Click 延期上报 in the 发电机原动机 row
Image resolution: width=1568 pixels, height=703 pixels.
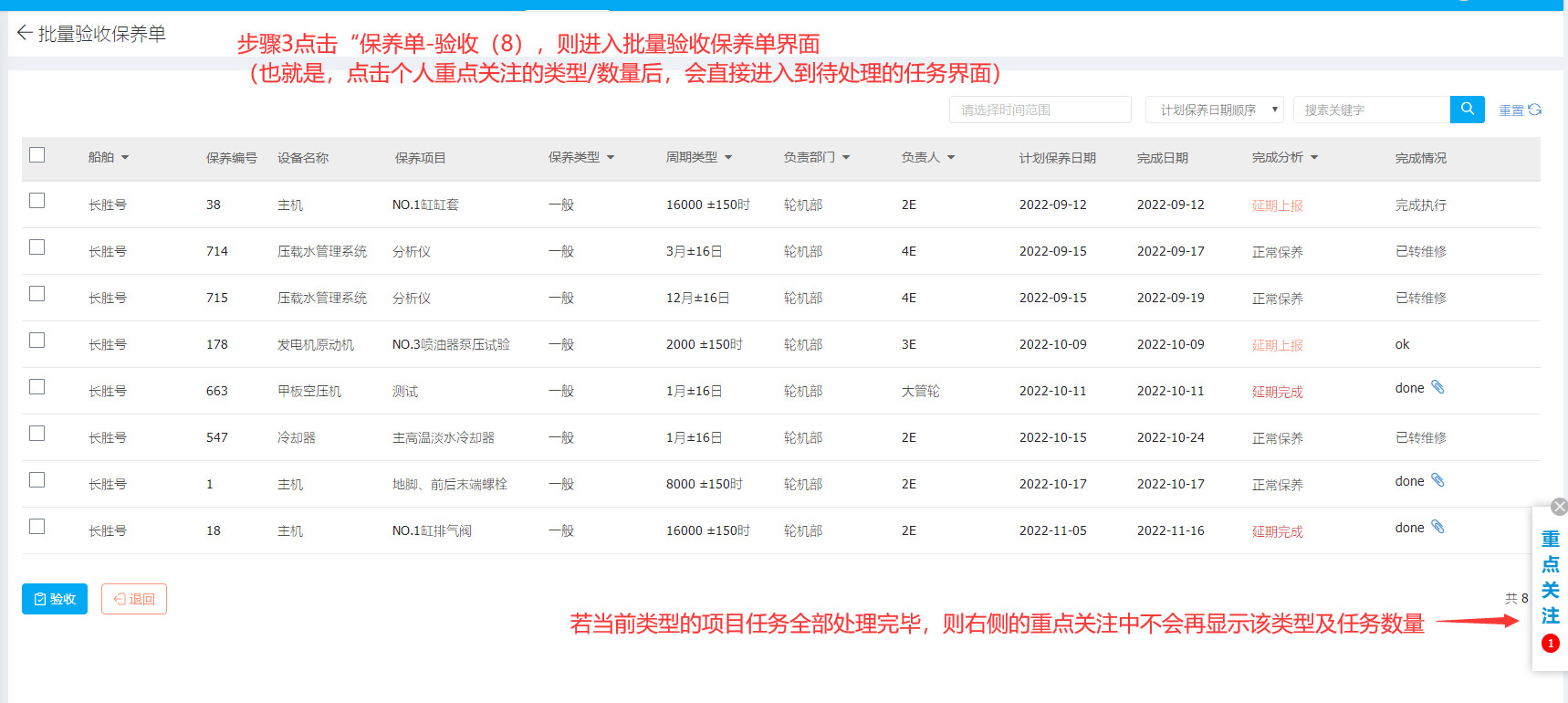(x=1278, y=345)
